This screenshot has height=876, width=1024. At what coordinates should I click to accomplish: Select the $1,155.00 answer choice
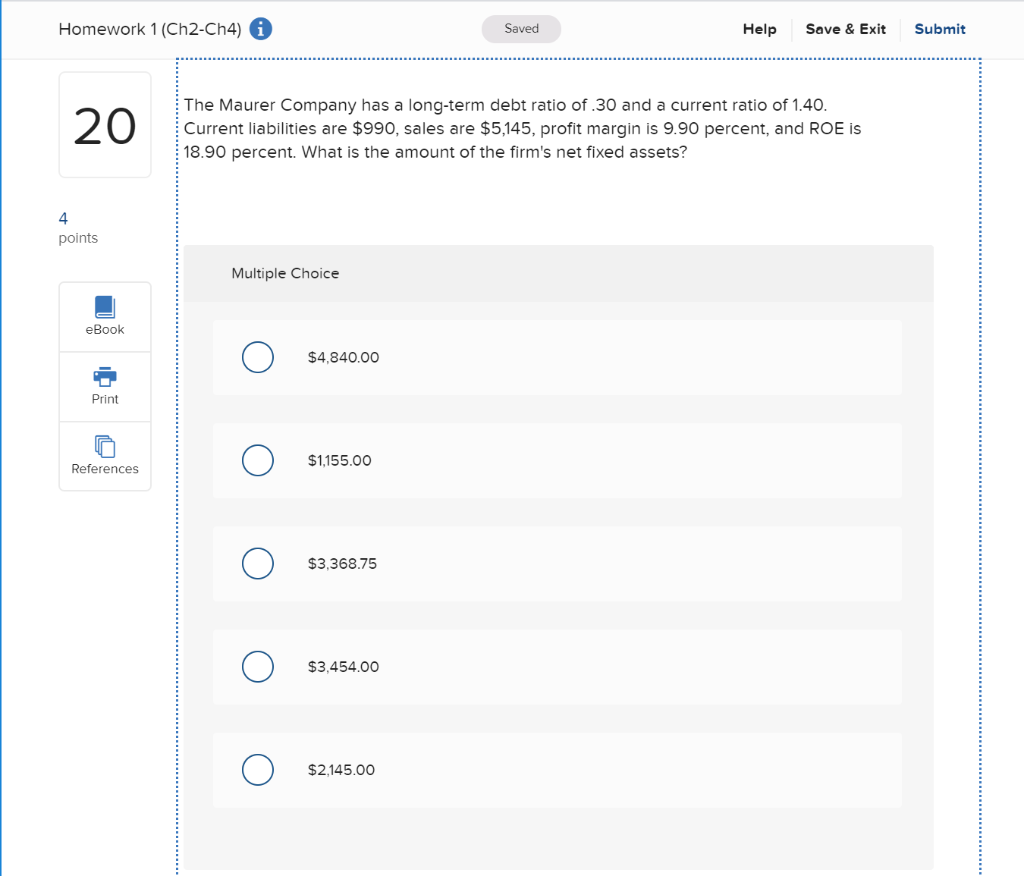pos(257,460)
